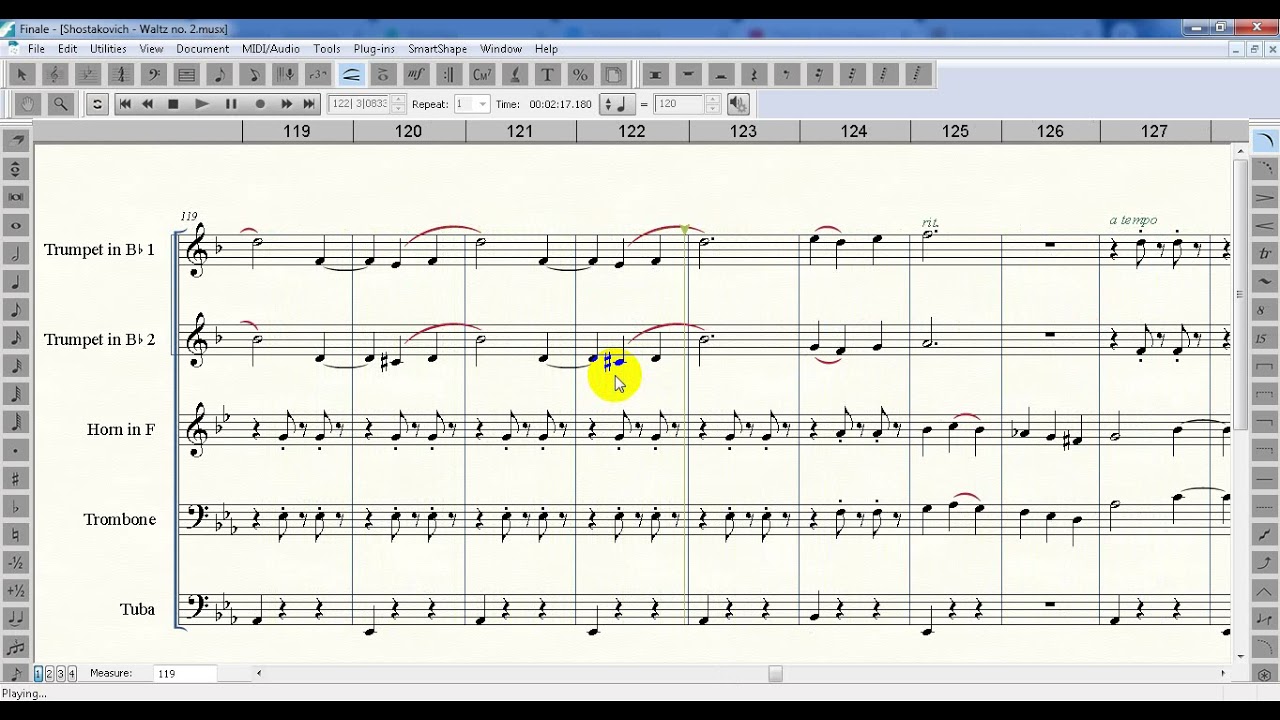
Task: Toggle the natural accidental in left palette
Action: tap(16, 535)
